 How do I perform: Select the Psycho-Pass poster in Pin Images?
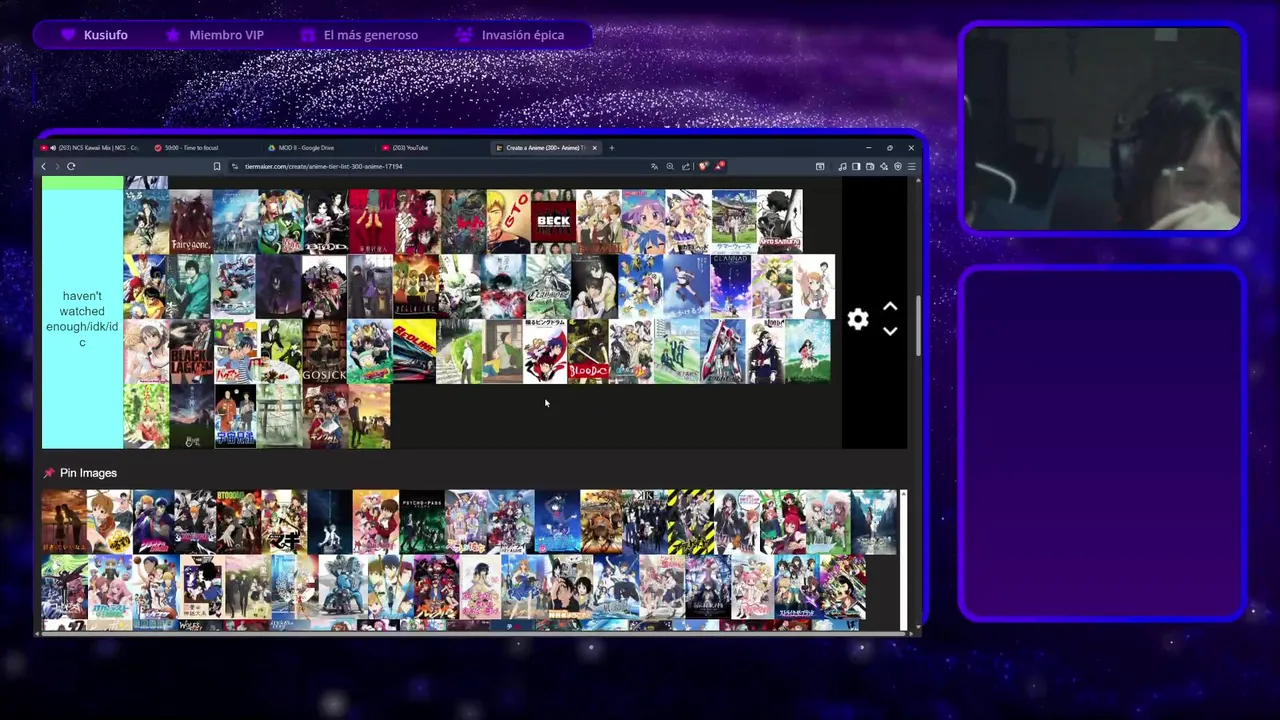(421, 521)
